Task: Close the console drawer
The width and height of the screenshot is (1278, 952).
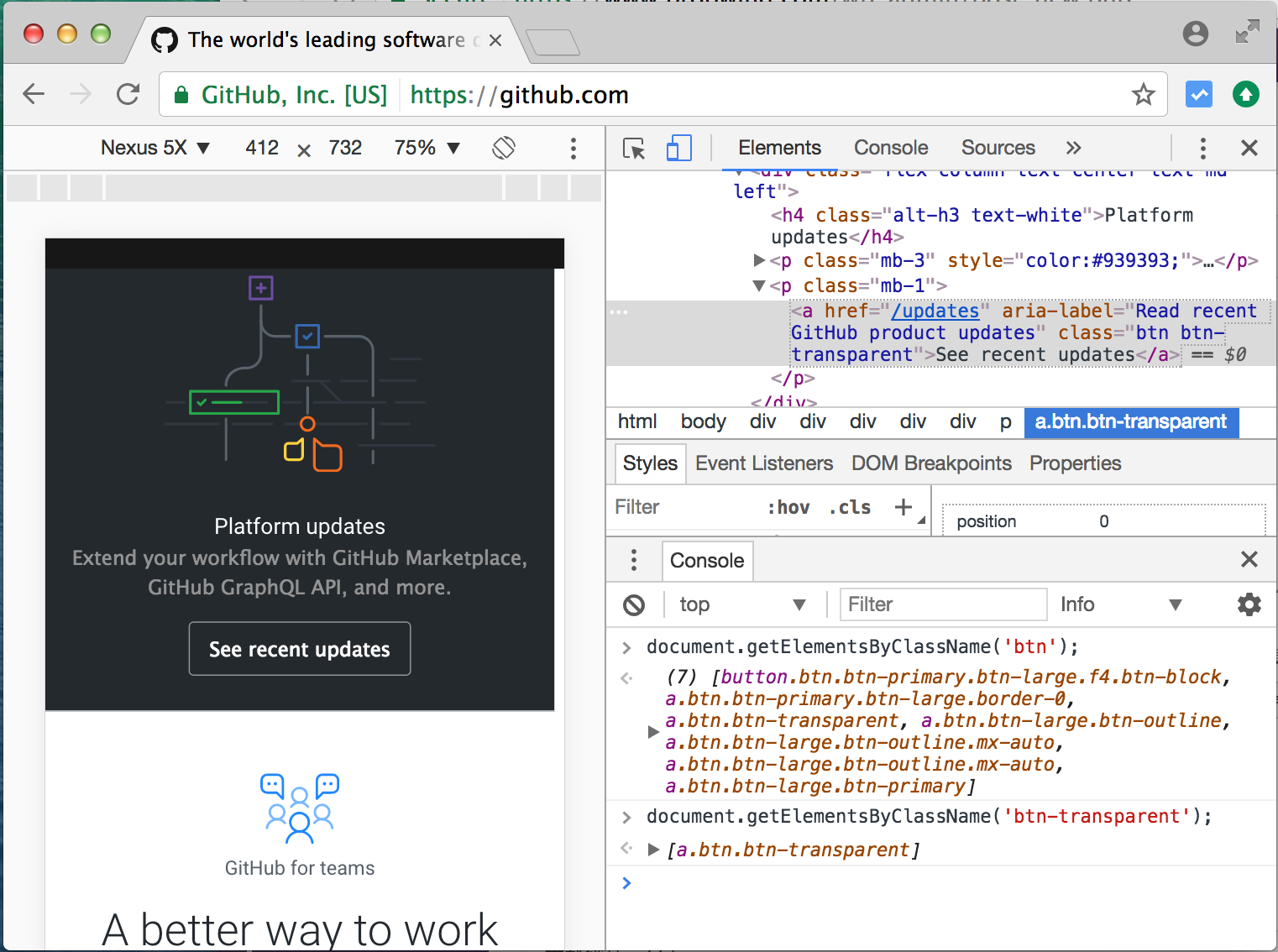Action: pos(1249,559)
